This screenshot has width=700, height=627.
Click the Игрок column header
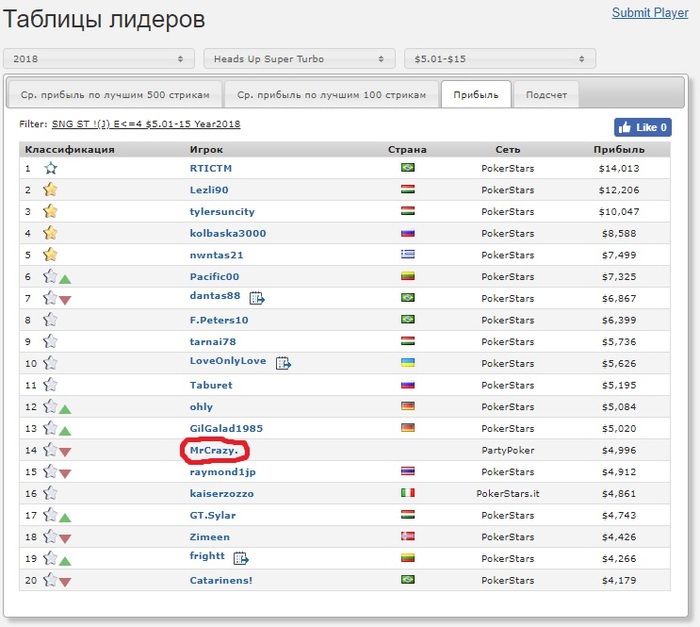206,150
